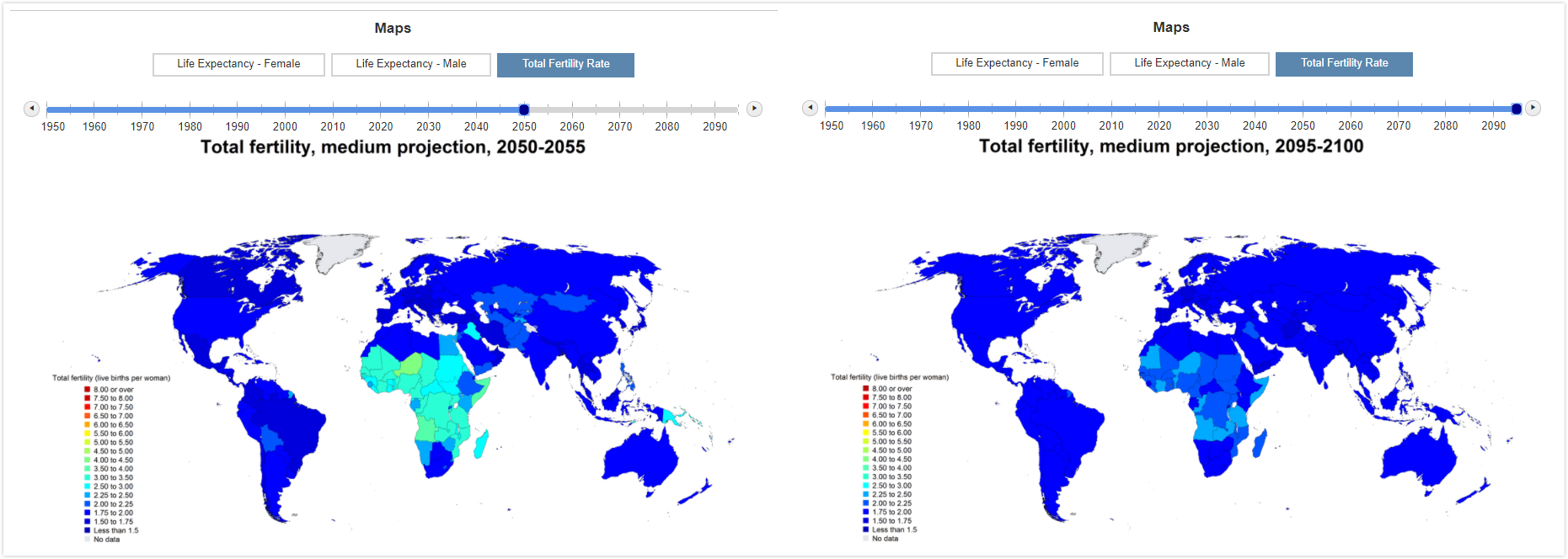1568x559 pixels.
Task: Click the right map's next-period arrow
Action: 1533,108
